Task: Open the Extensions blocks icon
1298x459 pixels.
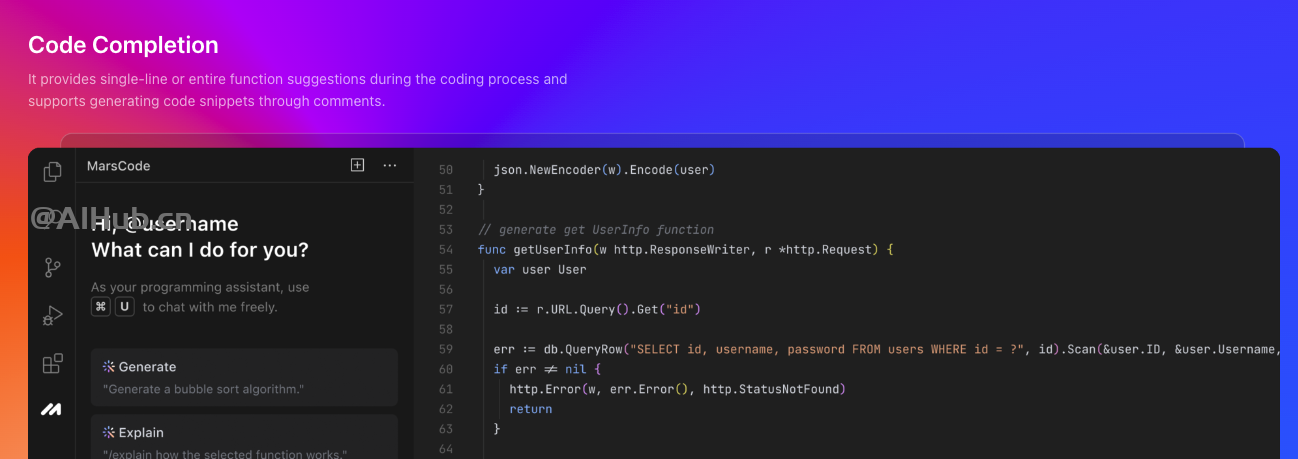Action: (x=52, y=363)
